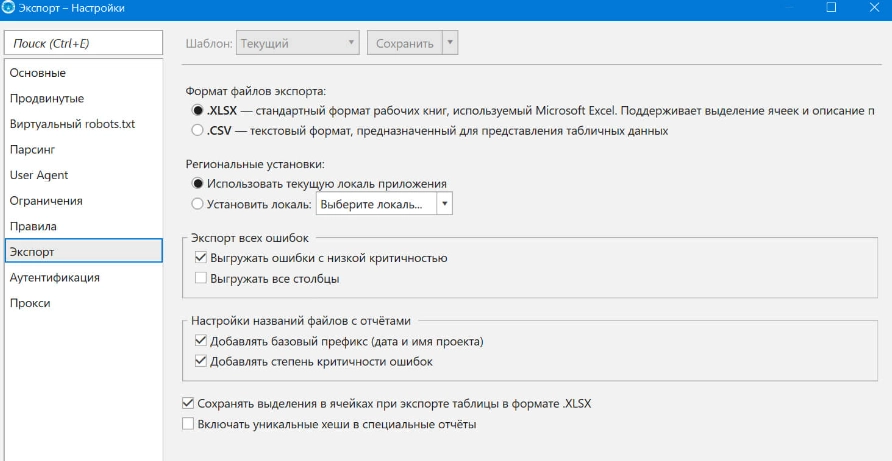
Task: Uncheck 'Добавлять степень критичности ошибок'
Action: [x=202, y=361]
